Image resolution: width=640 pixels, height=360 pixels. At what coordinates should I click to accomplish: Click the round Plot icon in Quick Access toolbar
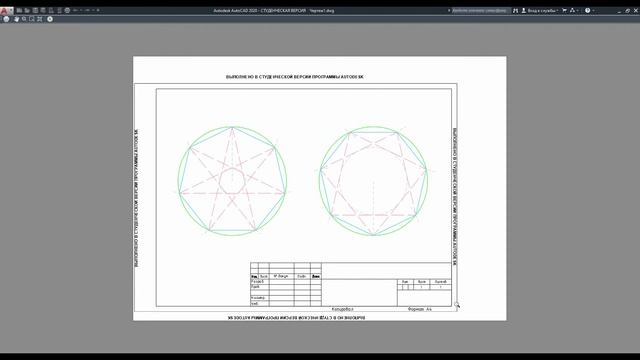(x=67, y=10)
